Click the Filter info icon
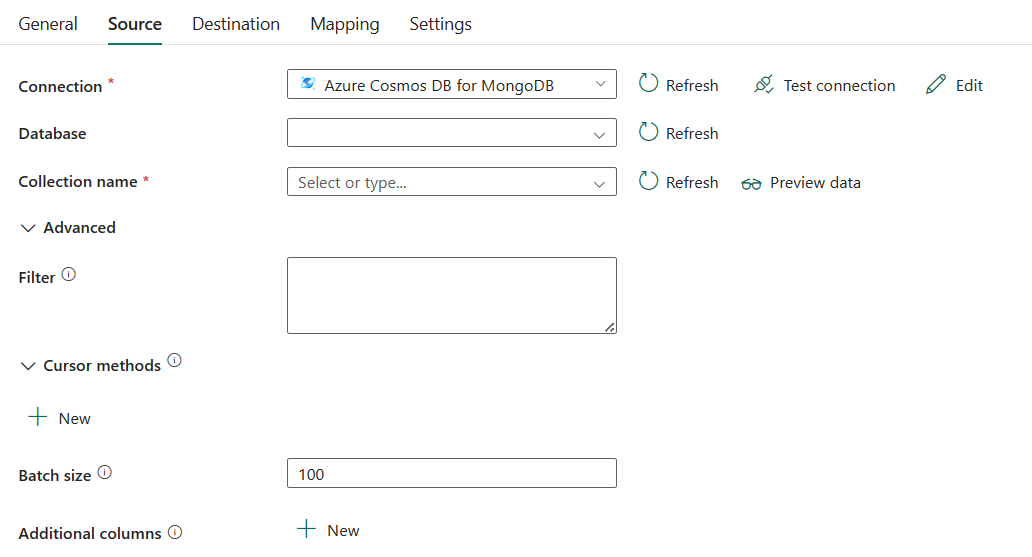 [68, 275]
